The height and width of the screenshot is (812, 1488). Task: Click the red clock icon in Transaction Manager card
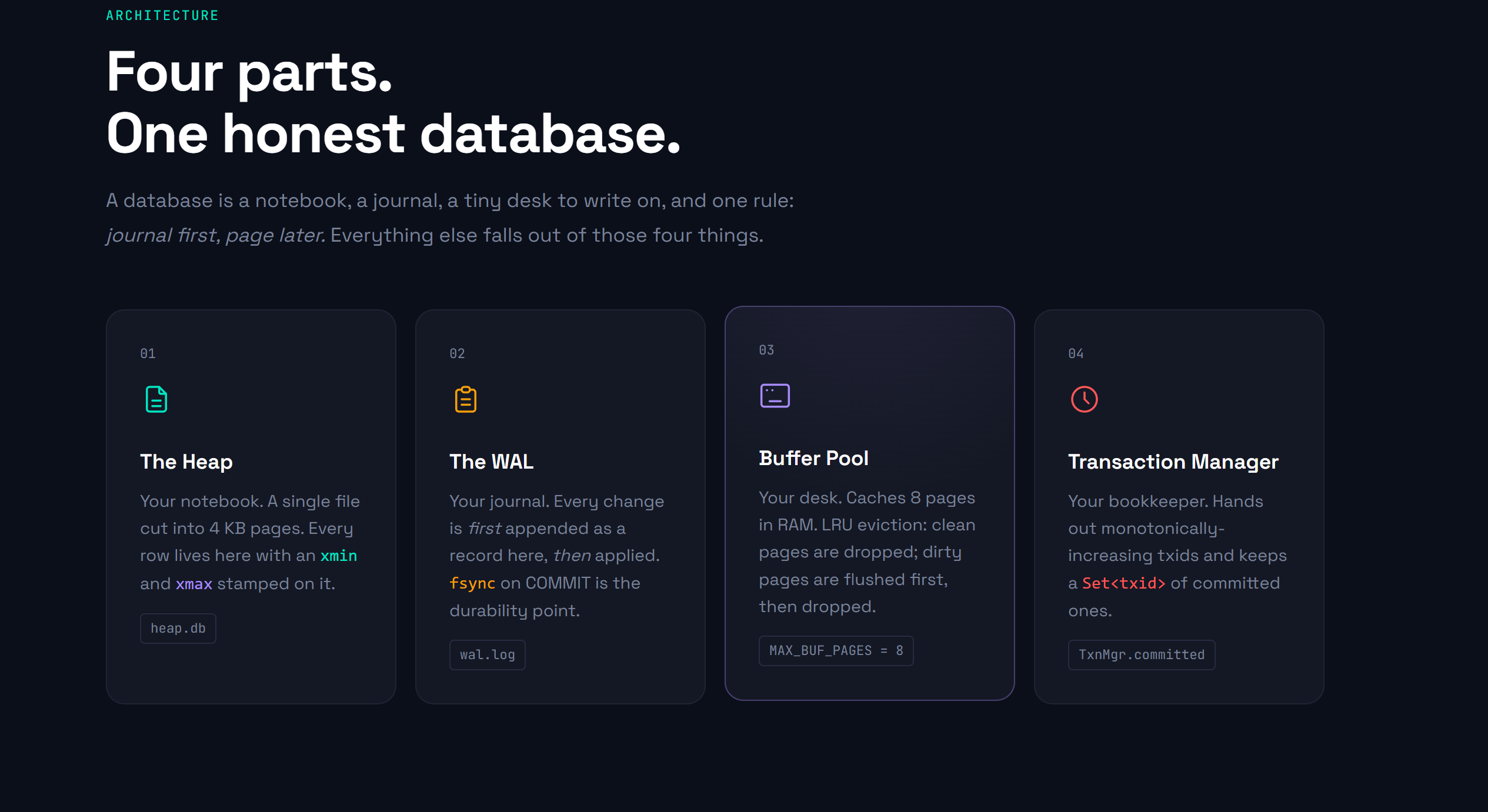pyautogui.click(x=1085, y=399)
